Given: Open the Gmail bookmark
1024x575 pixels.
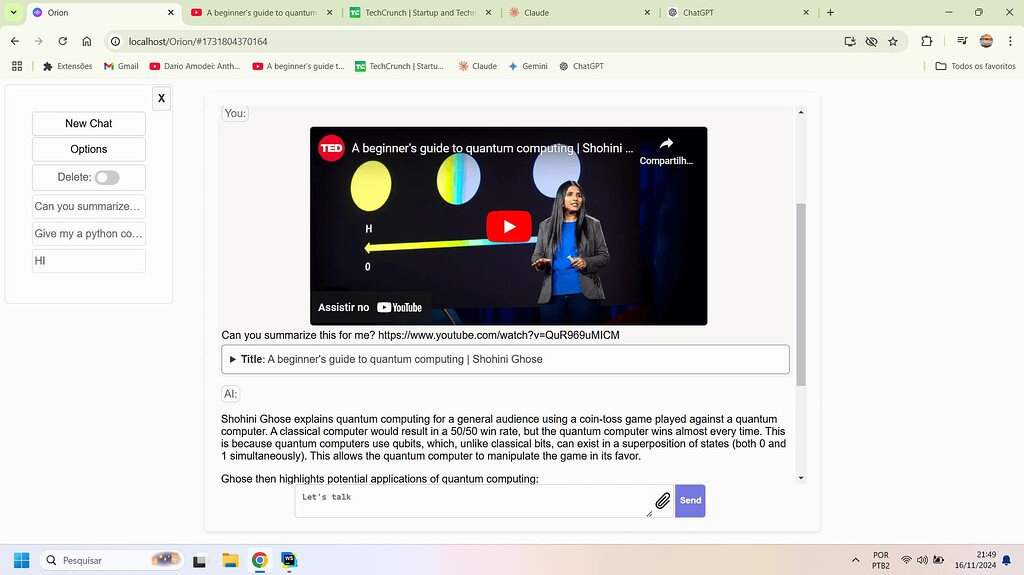Looking at the screenshot, I should [121, 66].
